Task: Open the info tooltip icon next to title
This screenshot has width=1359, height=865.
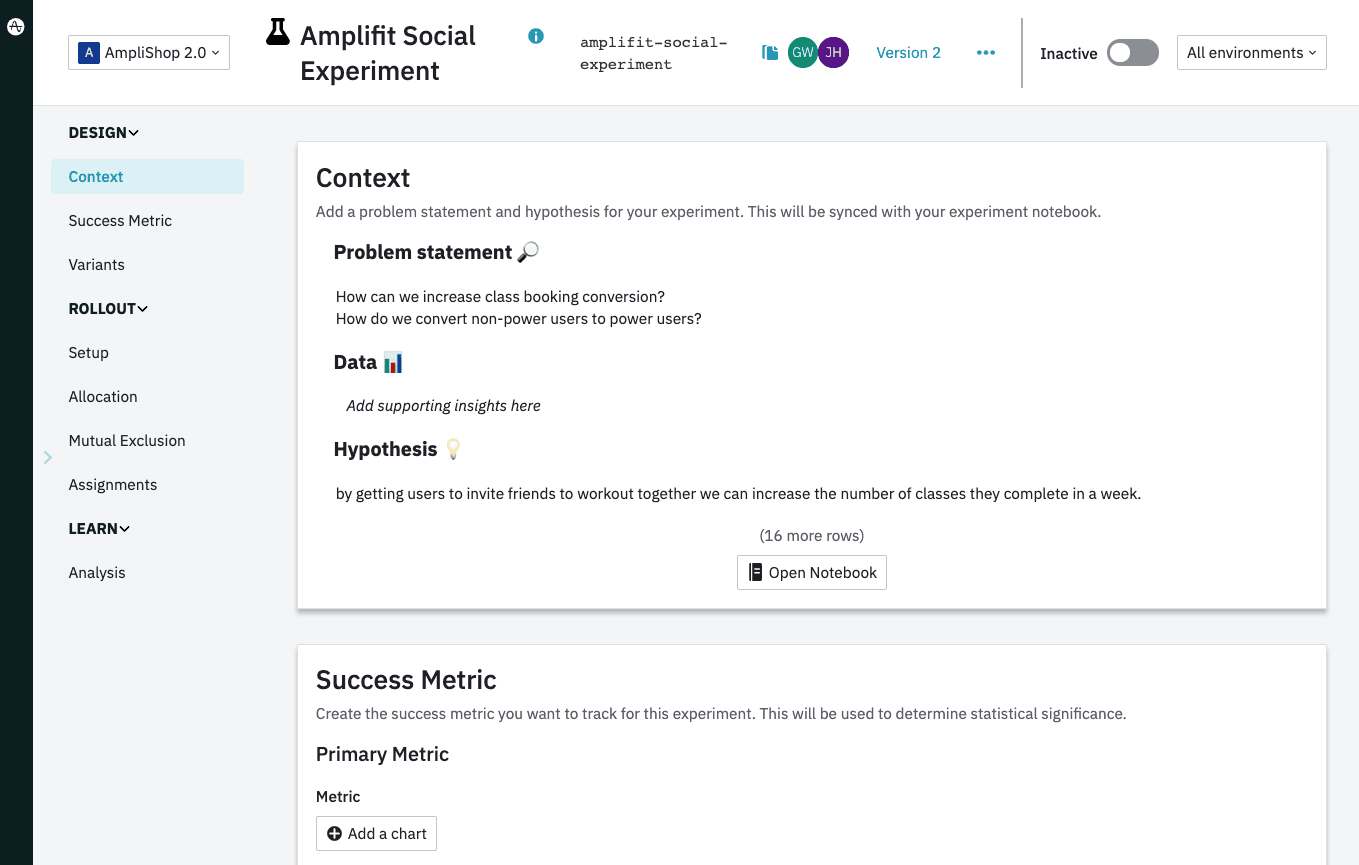Action: [536, 36]
